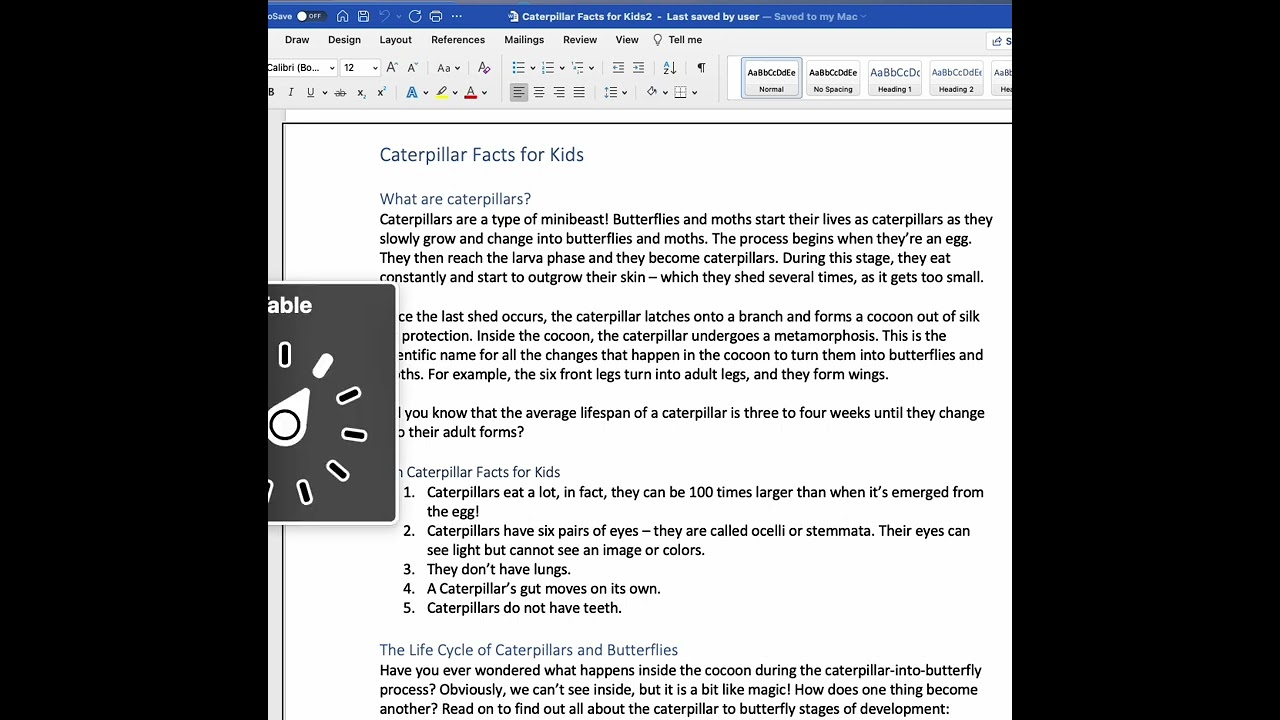
Task: Toggle underline formatting
Action: coord(310,93)
